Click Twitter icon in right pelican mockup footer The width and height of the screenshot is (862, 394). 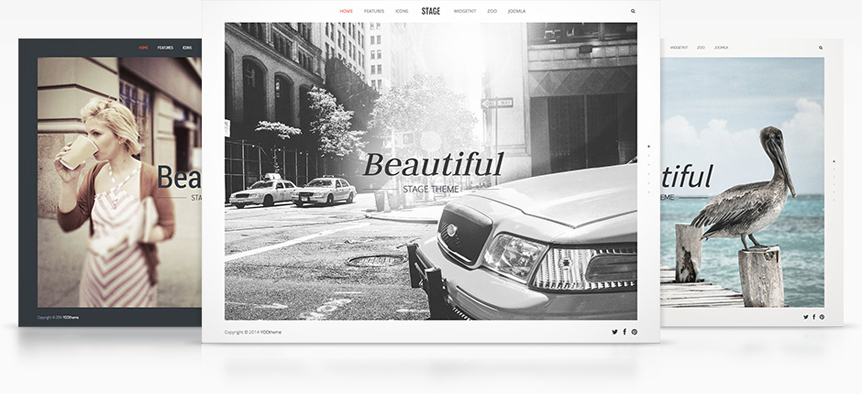coord(806,317)
